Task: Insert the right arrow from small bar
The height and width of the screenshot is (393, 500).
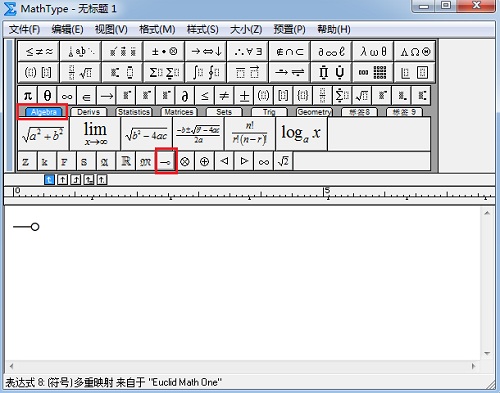Action: pyautogui.click(x=107, y=96)
